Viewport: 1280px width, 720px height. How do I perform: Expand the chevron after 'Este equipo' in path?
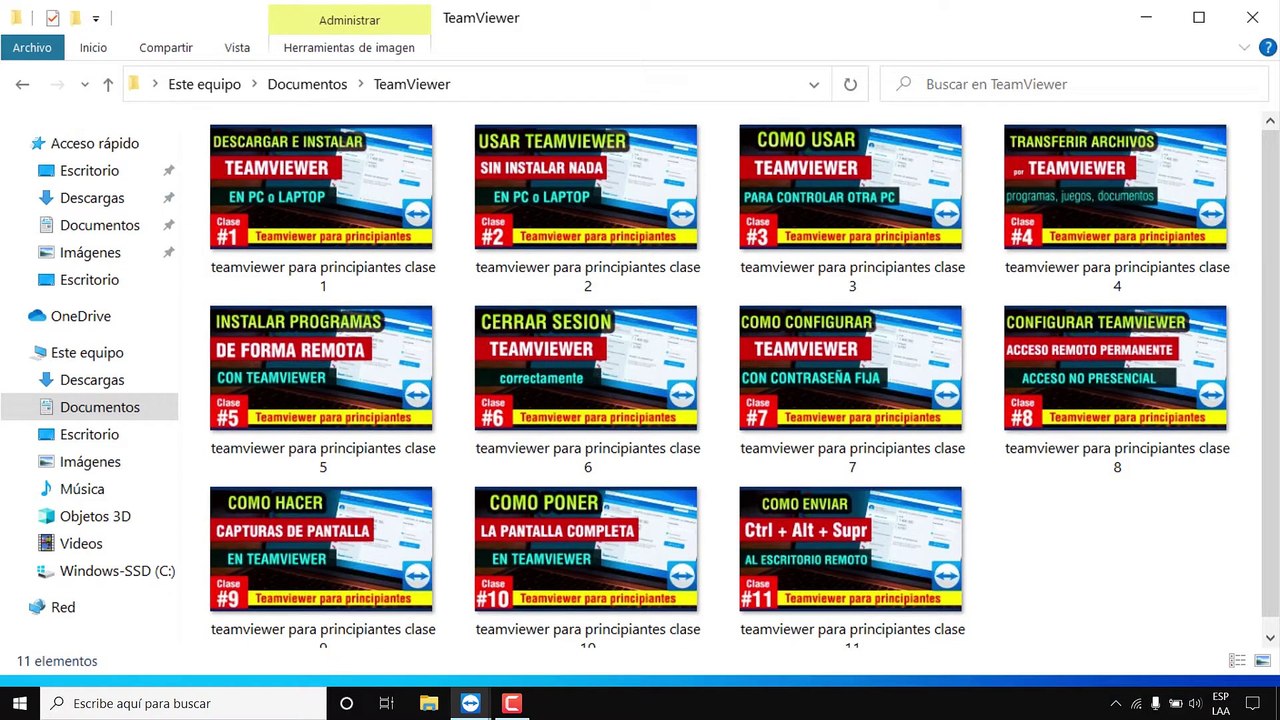255,84
